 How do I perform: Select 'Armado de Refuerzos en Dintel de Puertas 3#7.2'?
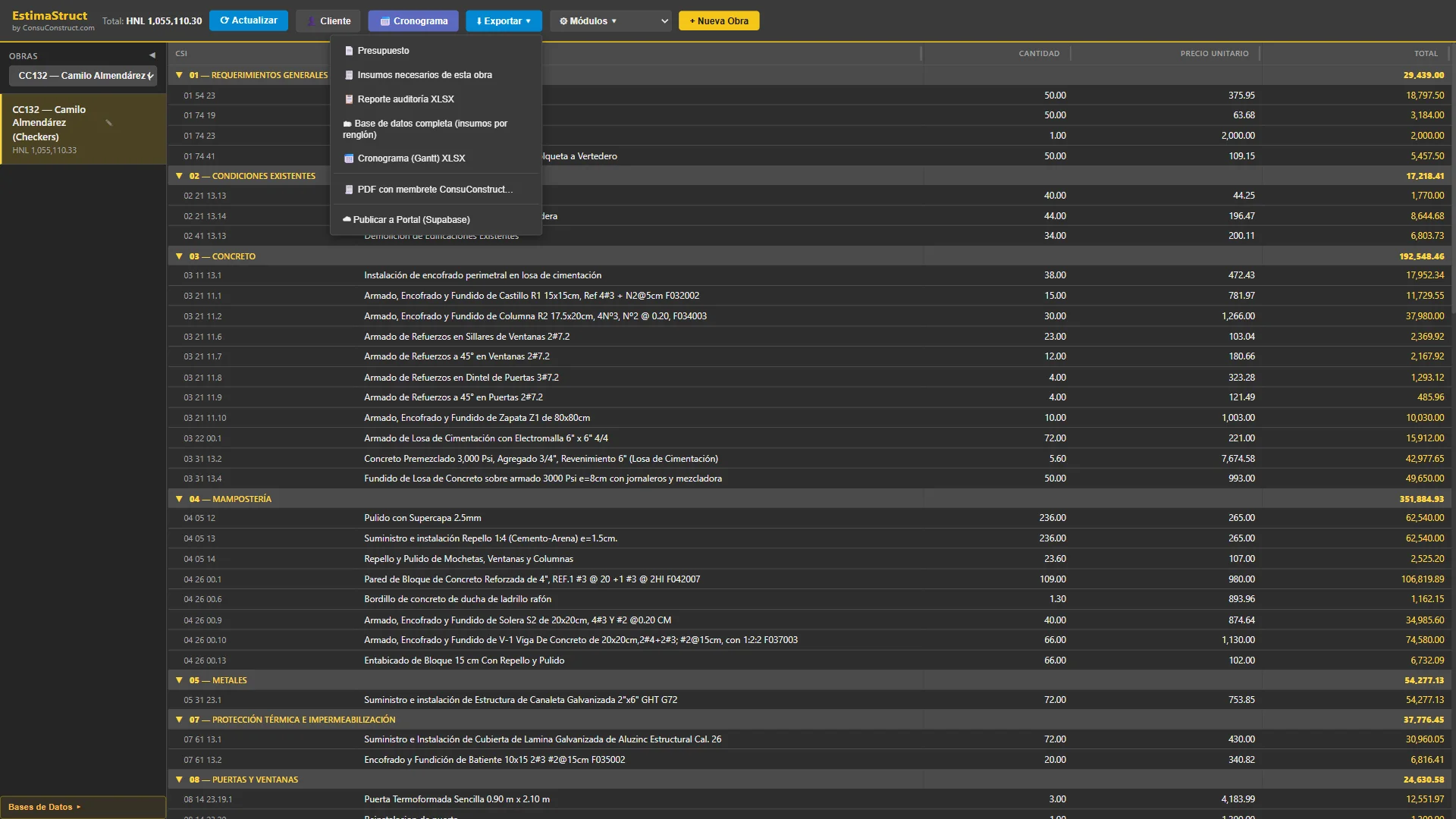pos(808,378)
